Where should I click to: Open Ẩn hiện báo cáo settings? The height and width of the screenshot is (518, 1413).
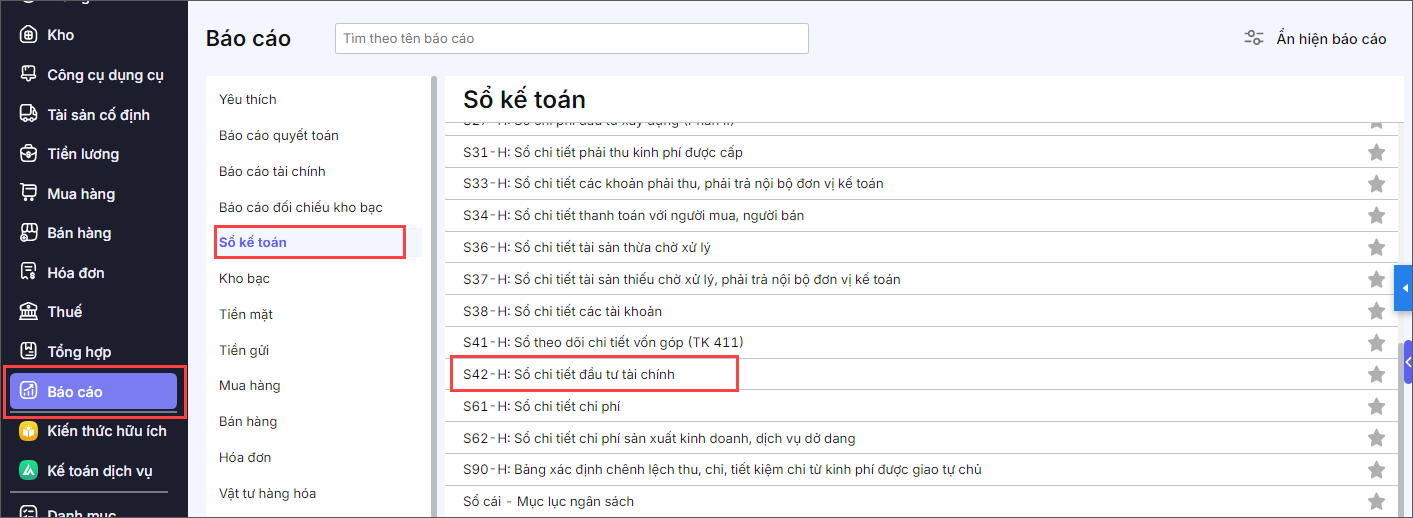pos(1315,39)
